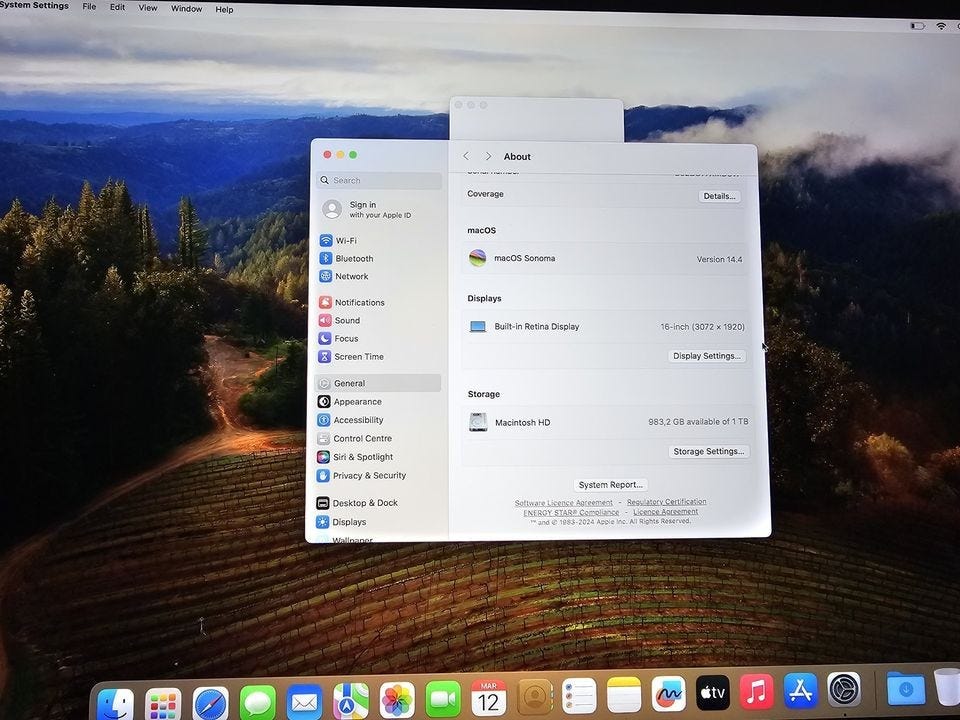960x720 pixels.
Task: Open Launchpad from the Dock
Action: click(x=163, y=704)
